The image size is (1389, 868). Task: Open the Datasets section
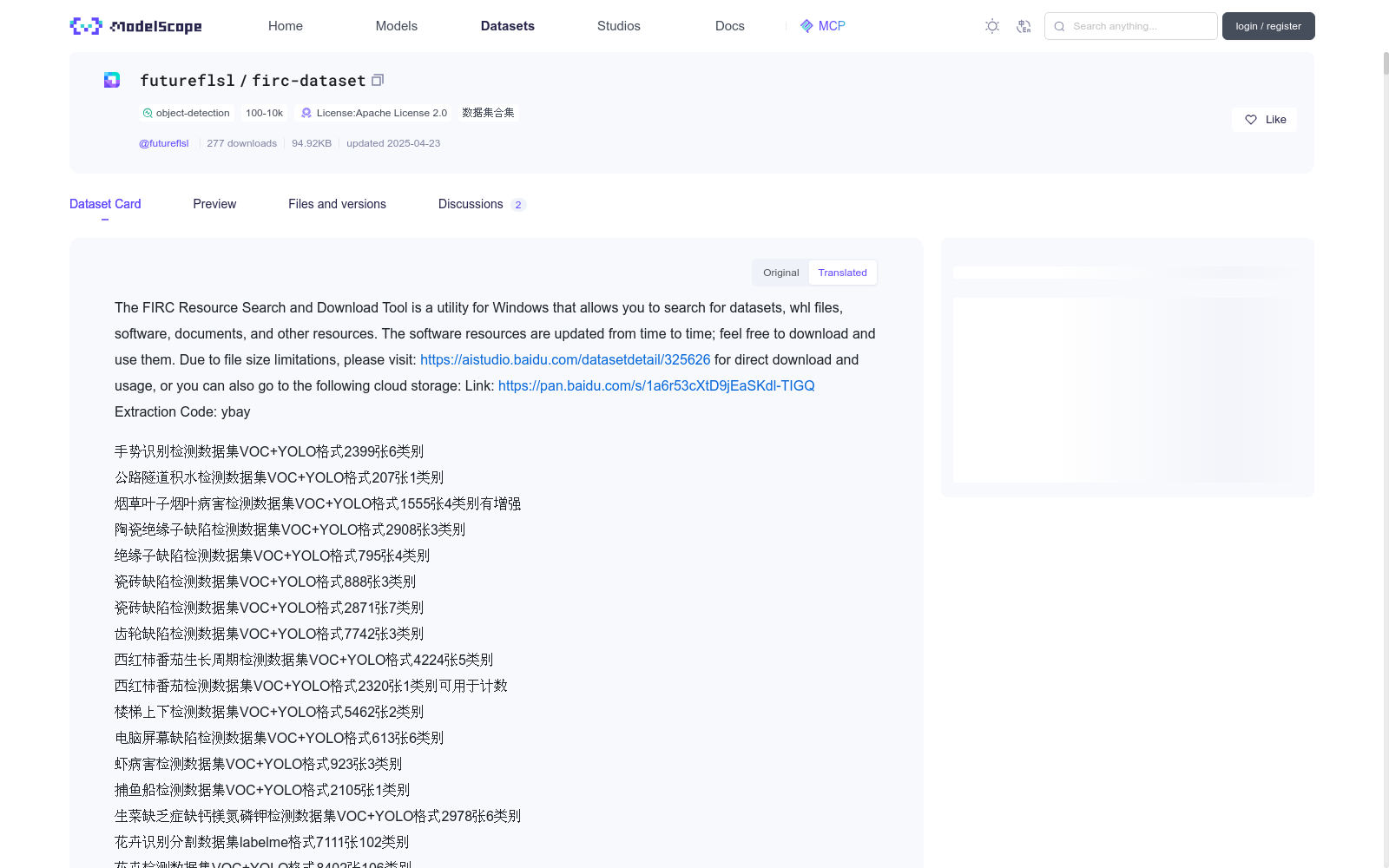point(508,26)
